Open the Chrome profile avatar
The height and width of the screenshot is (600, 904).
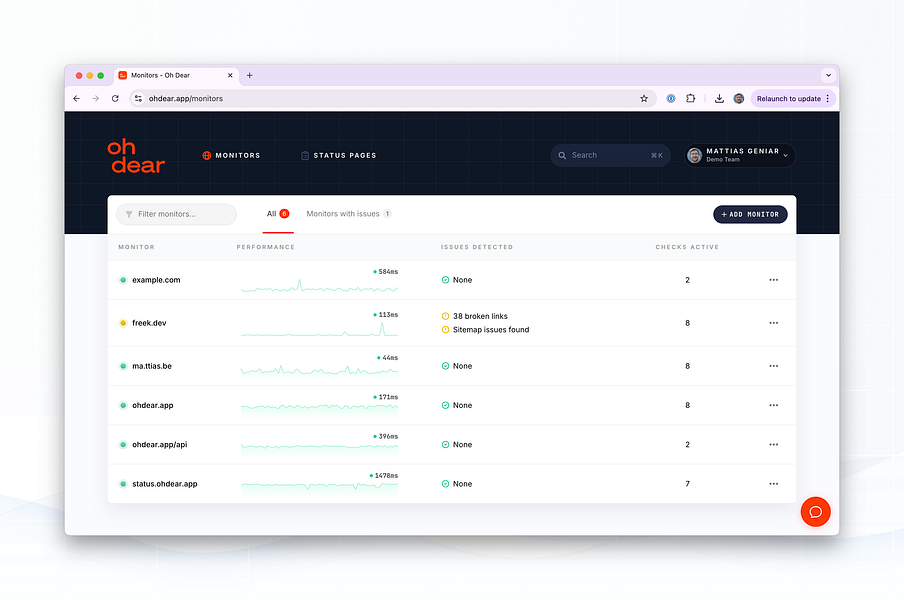[739, 99]
